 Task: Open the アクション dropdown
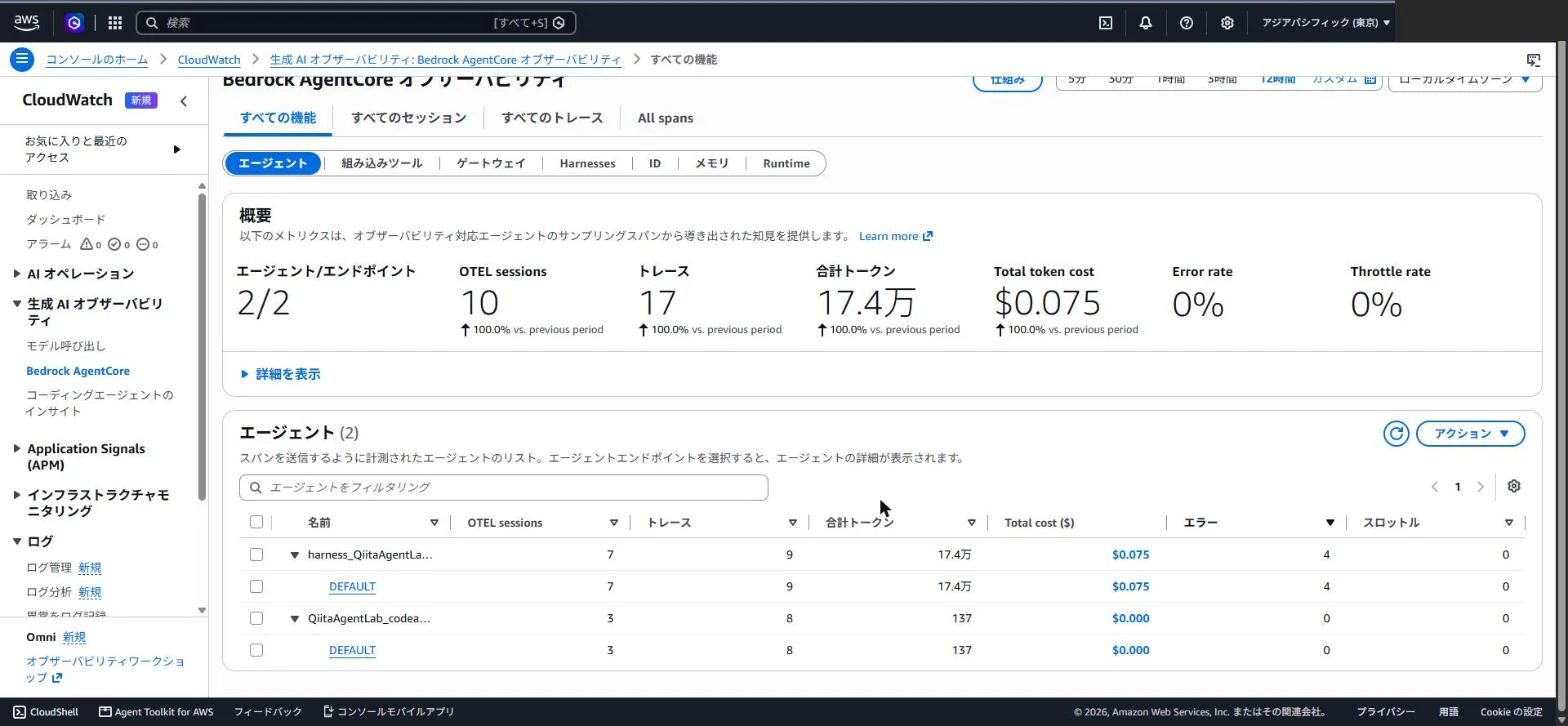(x=1470, y=433)
